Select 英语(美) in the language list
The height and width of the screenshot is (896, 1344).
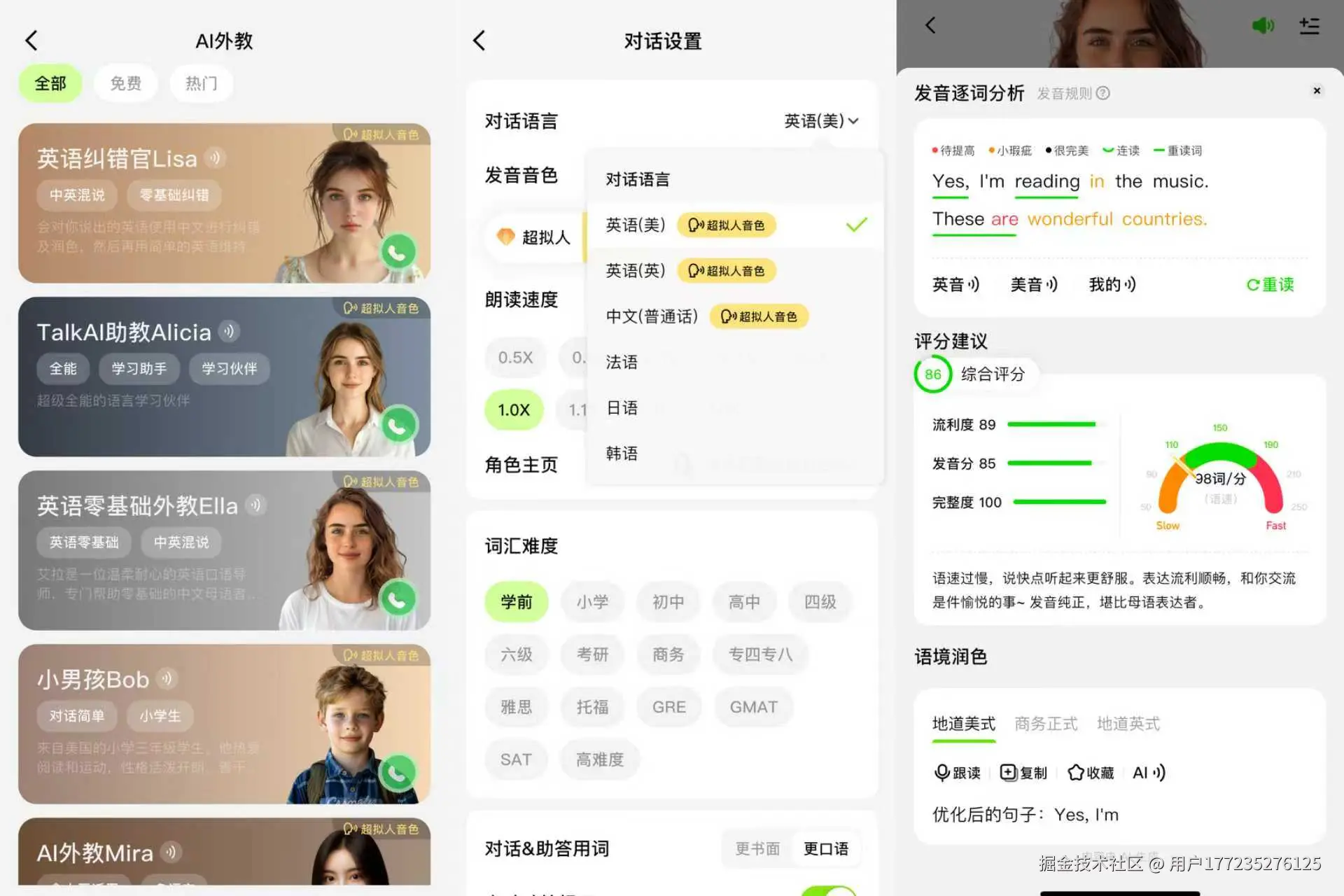(x=633, y=225)
